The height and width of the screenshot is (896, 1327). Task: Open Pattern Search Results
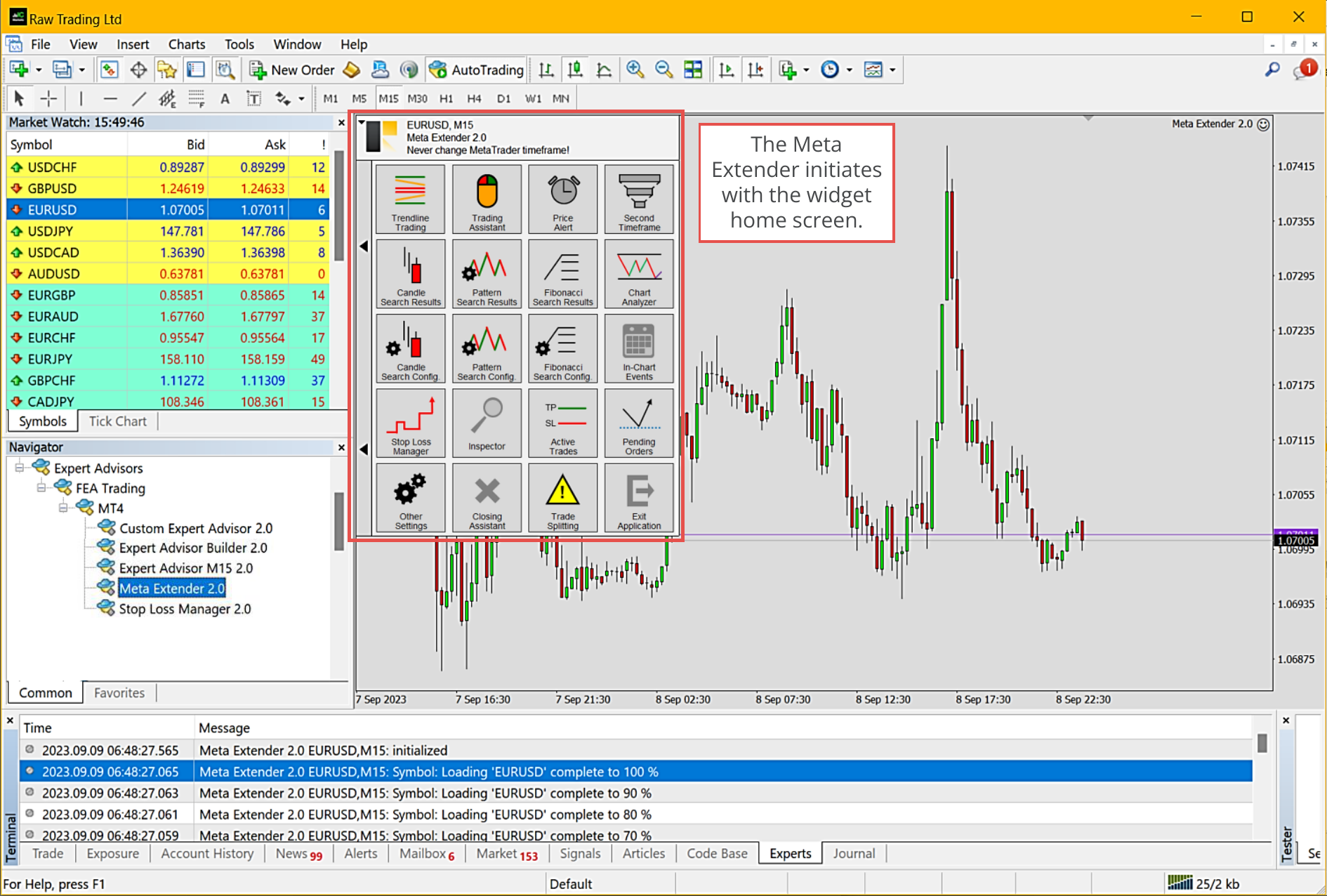[487, 274]
